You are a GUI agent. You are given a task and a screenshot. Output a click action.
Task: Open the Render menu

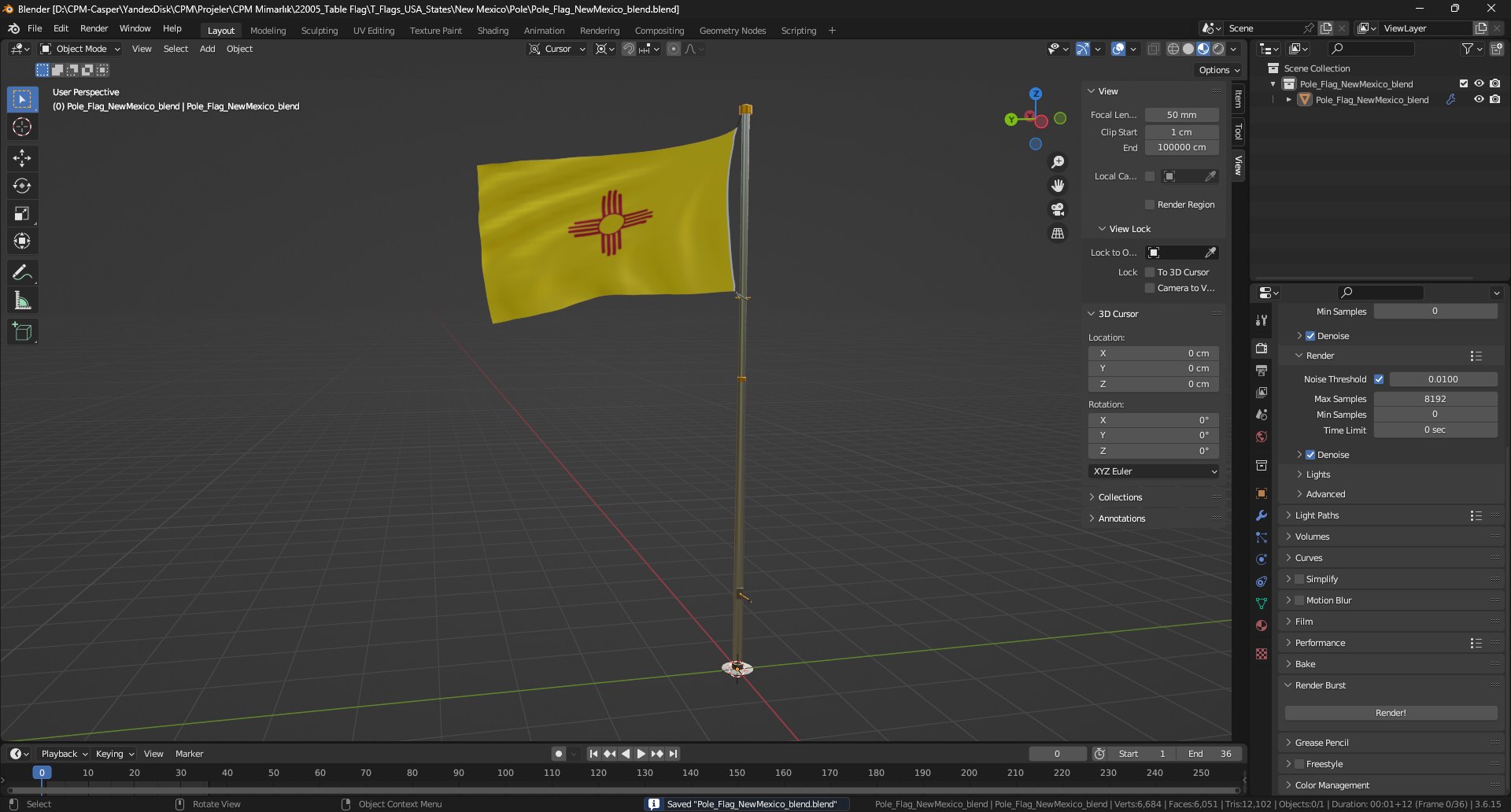[x=94, y=28]
